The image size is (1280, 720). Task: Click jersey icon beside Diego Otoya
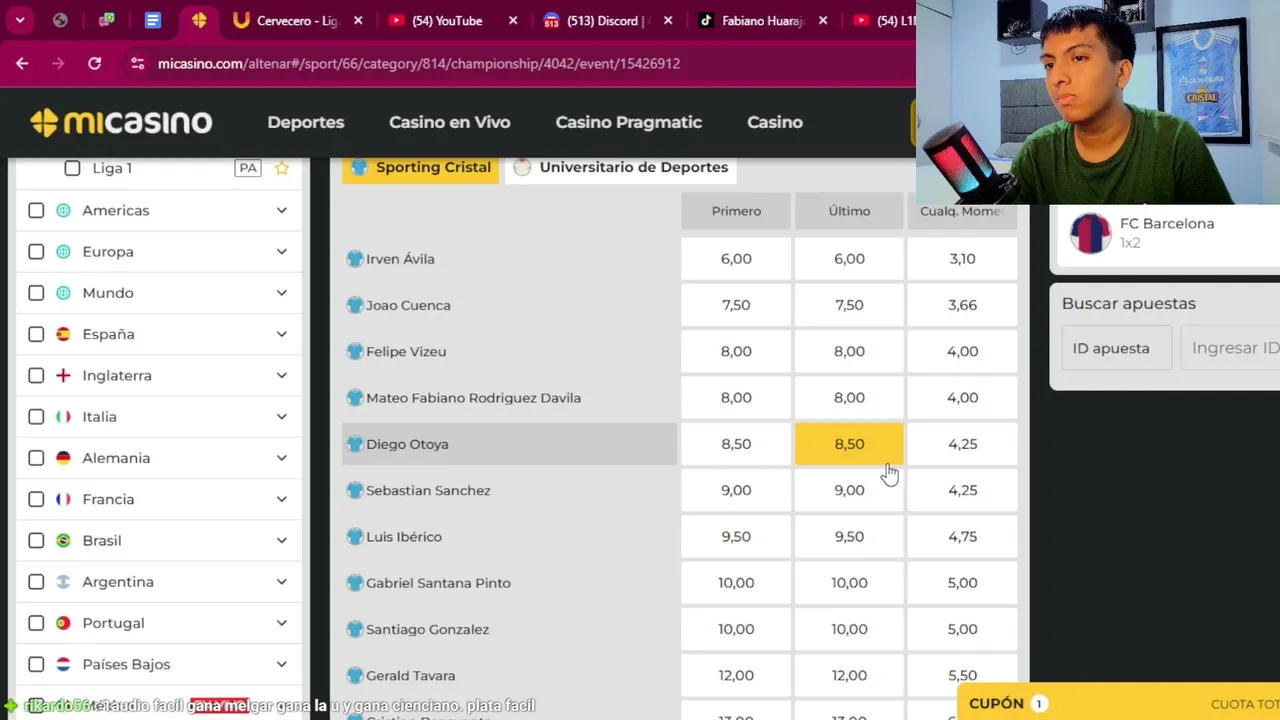[x=354, y=444]
